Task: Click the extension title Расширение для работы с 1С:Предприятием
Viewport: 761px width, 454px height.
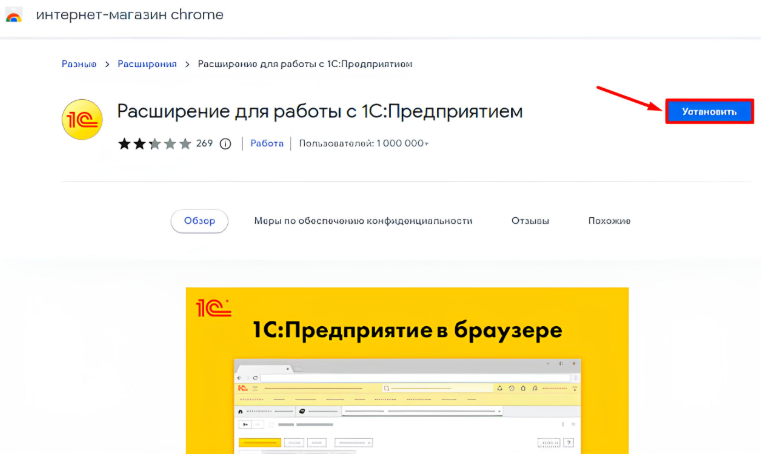Action: point(320,111)
